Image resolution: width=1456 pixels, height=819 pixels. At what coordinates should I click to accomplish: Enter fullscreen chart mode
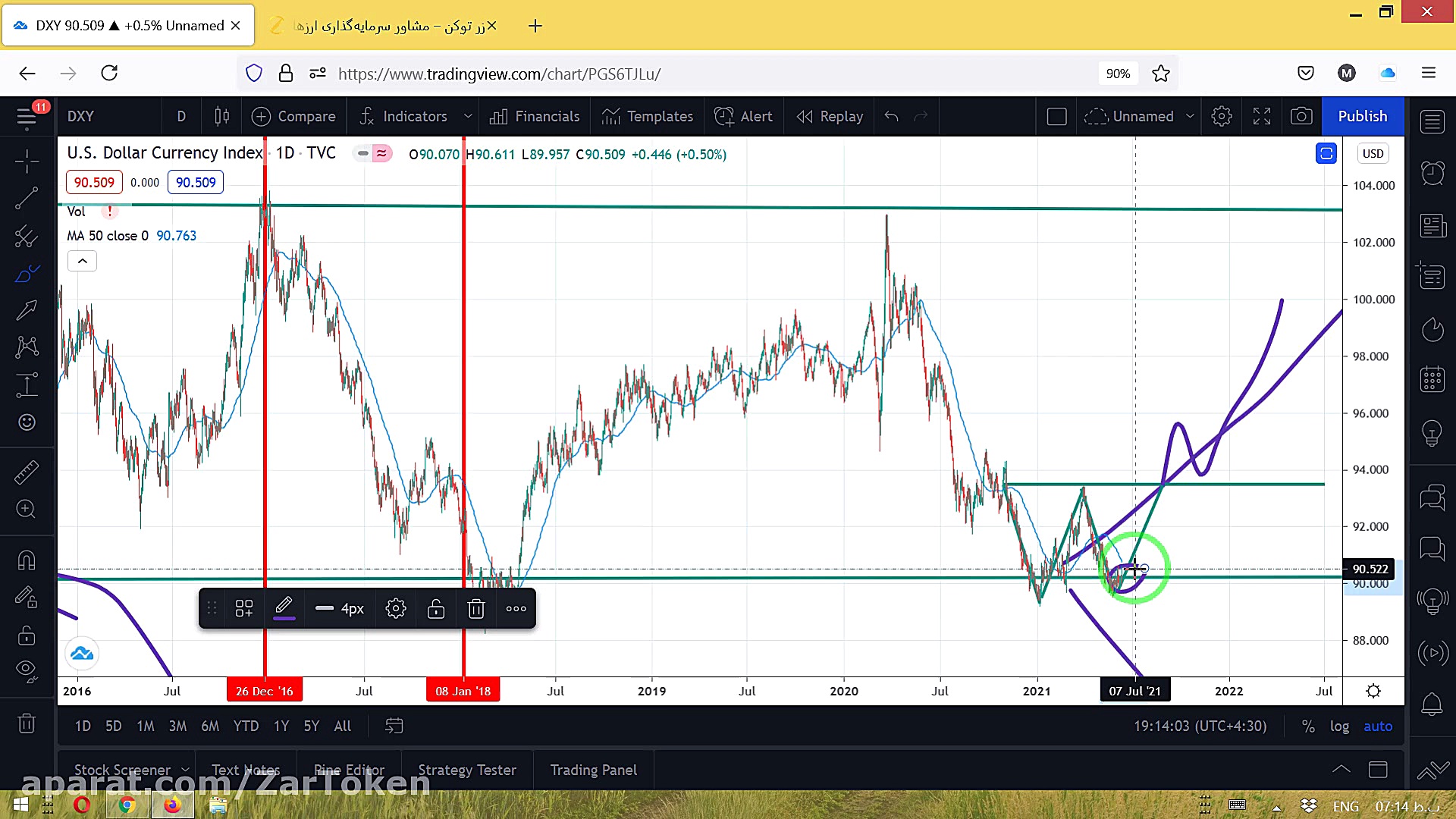(x=1262, y=116)
